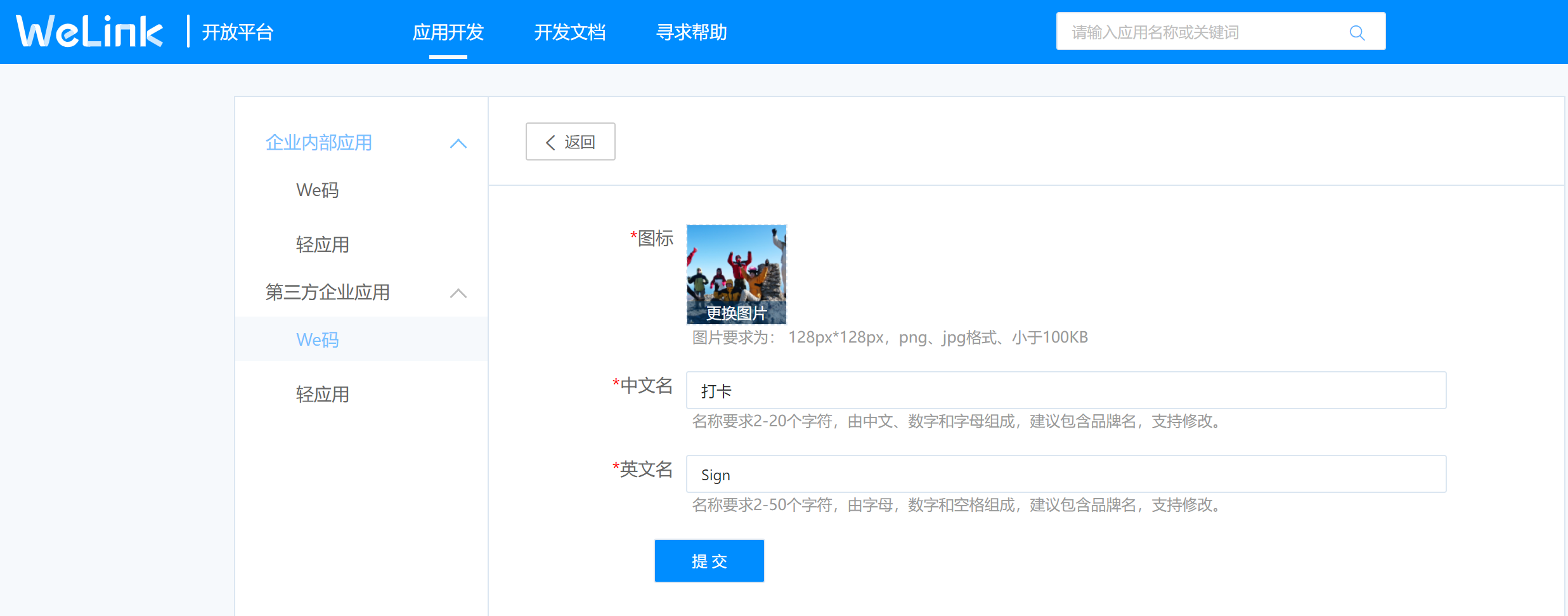Select the 应用开发 tab

click(448, 32)
